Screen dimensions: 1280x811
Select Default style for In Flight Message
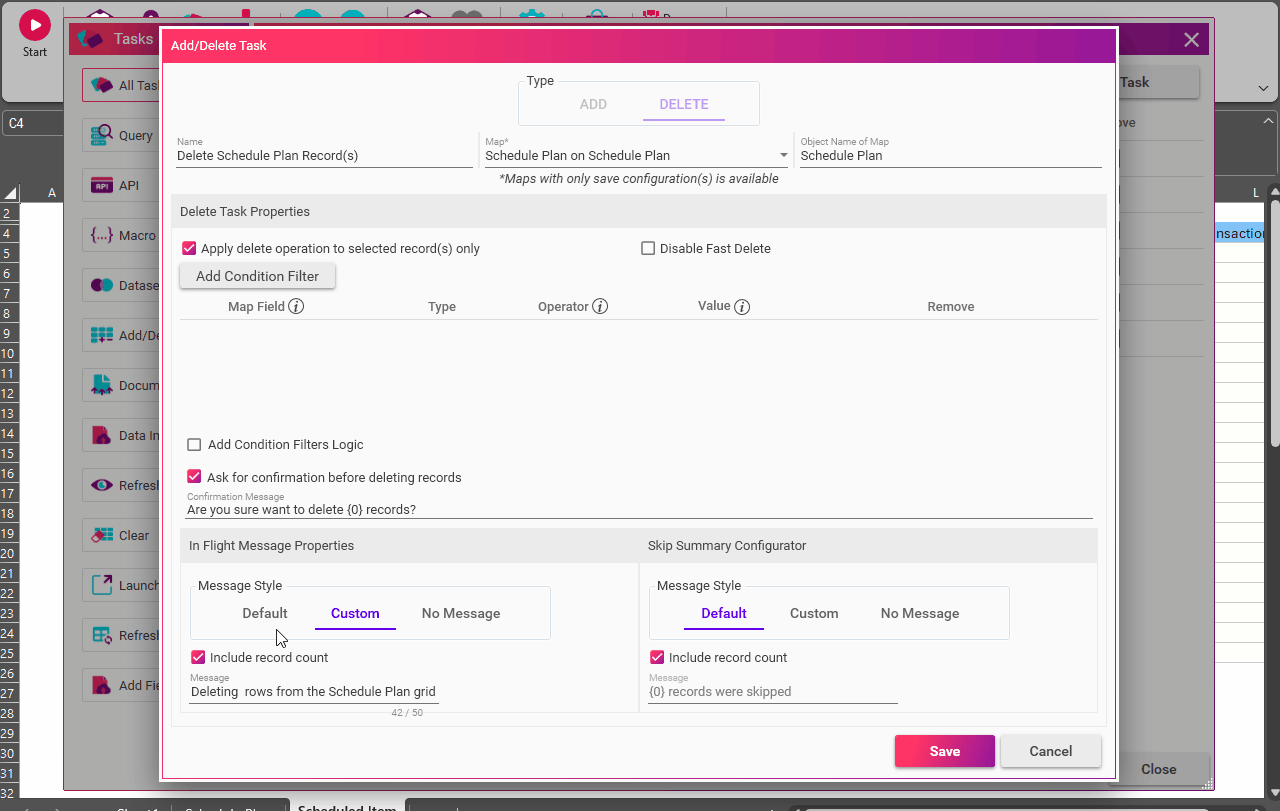265,613
